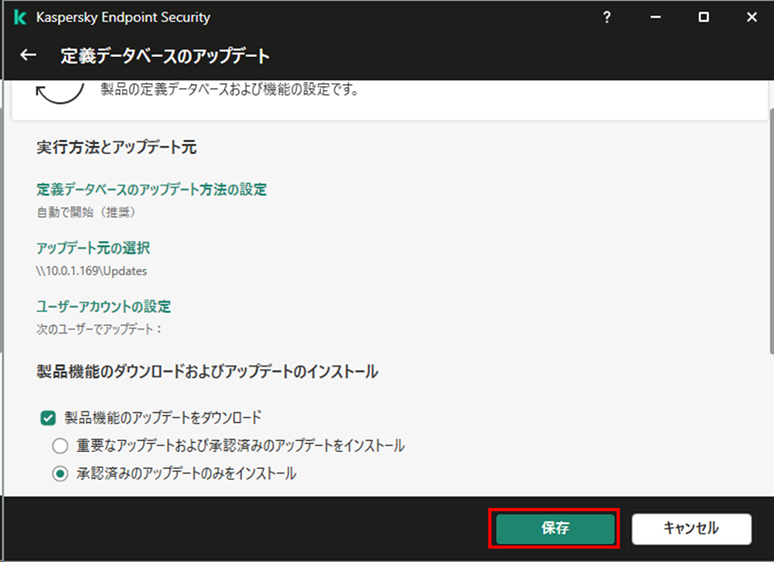Open ユーザーアカウントの設定 link
The height and width of the screenshot is (562, 774).
click(104, 306)
